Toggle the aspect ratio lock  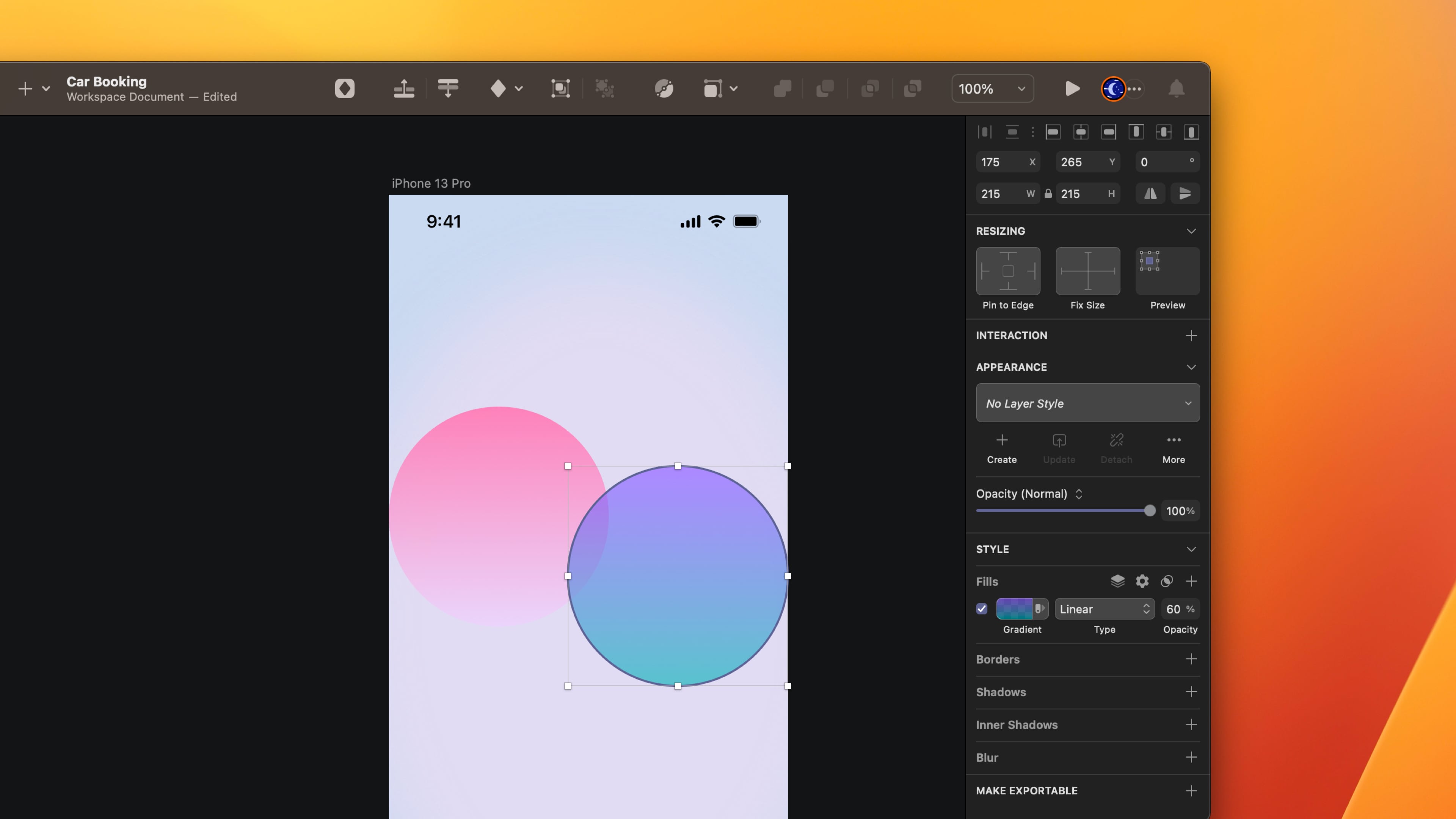[1048, 194]
